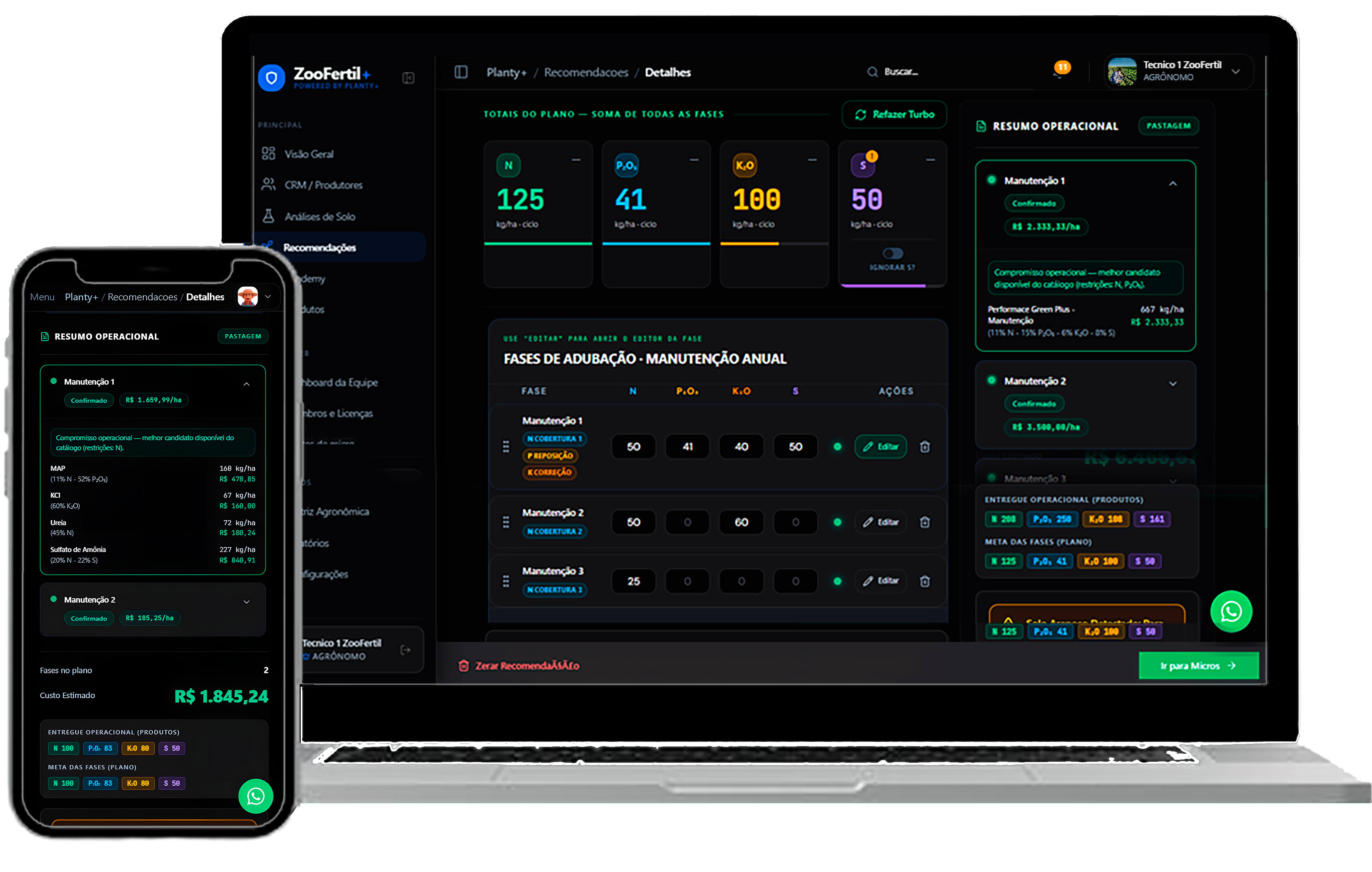Expand Manutenção 2 card in Resumo Operacional

pos(1173,384)
